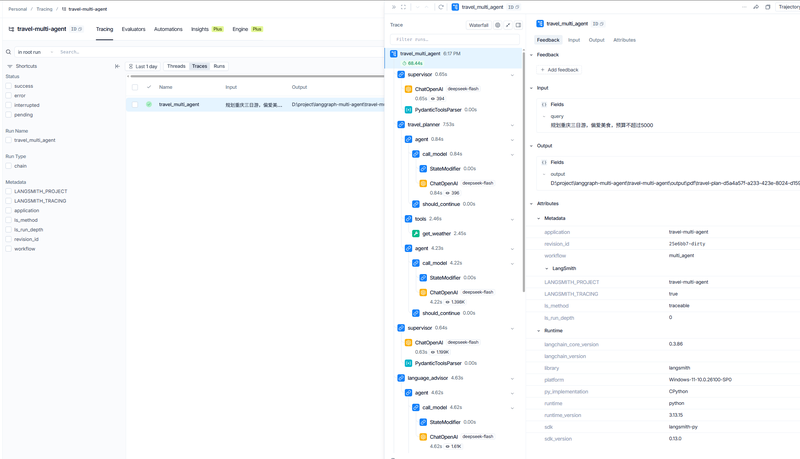Open the Attributes tab
Screen dimensions: 800x459
click(x=624, y=40)
